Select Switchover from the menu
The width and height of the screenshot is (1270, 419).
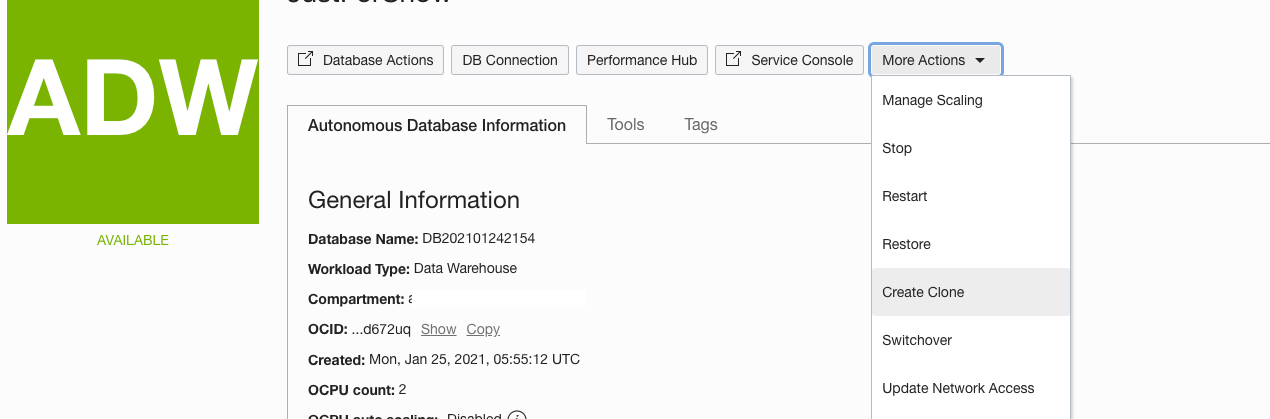917,340
